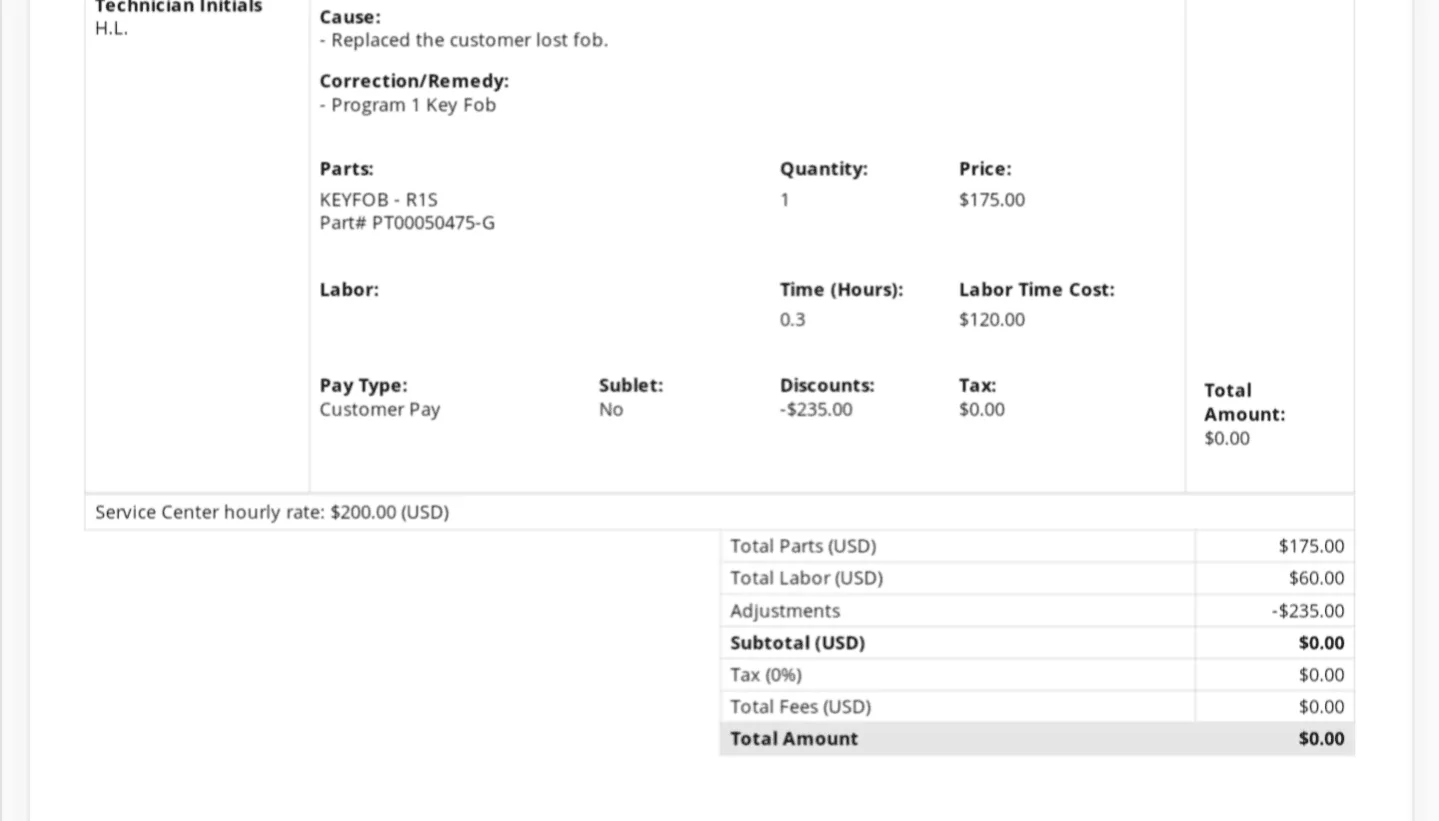This screenshot has height=821, width=1439.
Task: Click the bold Subtotal (USD) row
Action: pos(1037,643)
